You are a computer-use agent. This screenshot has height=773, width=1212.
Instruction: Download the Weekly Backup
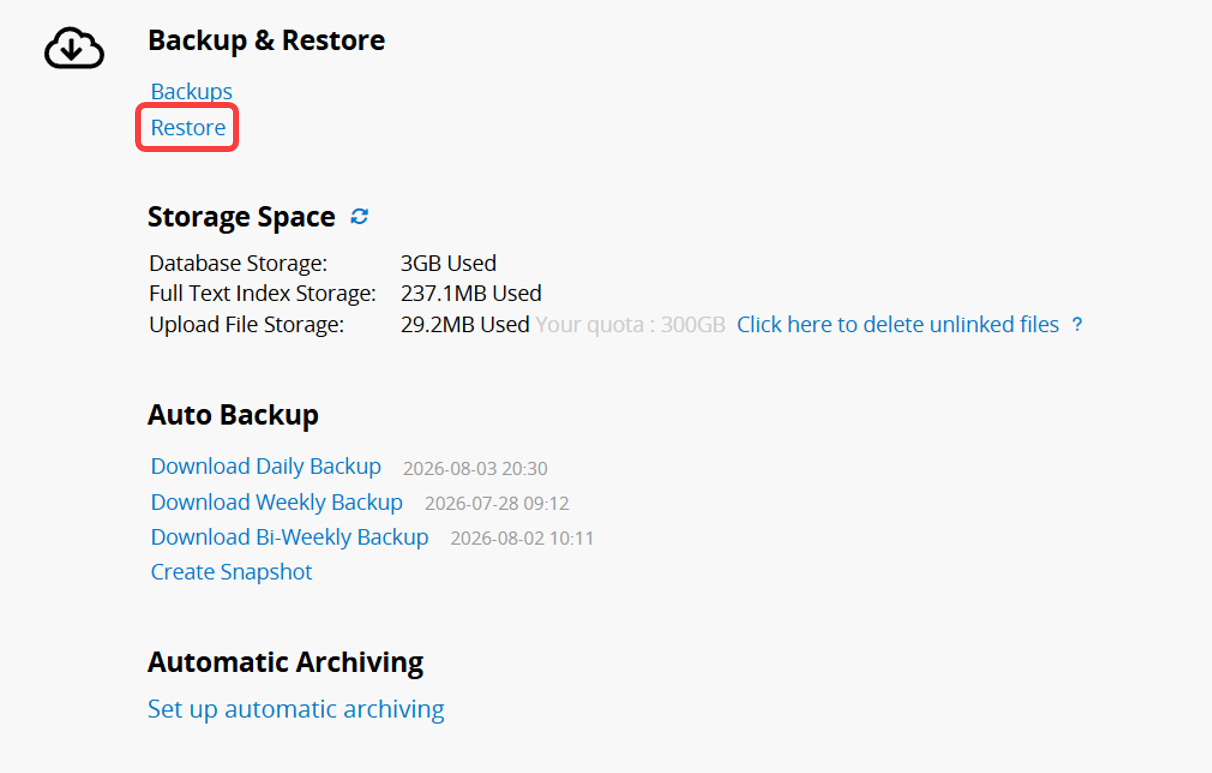277,502
